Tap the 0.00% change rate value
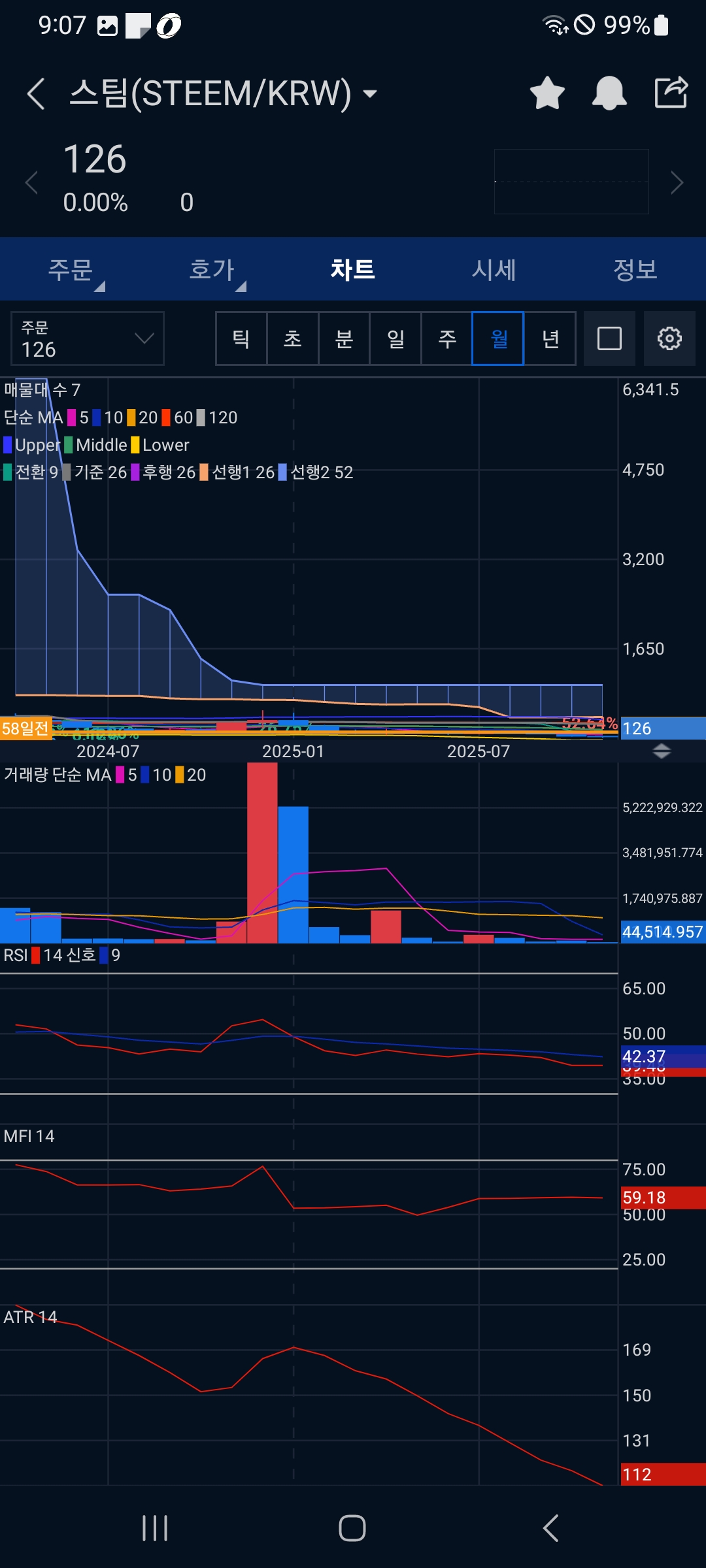 [95, 203]
